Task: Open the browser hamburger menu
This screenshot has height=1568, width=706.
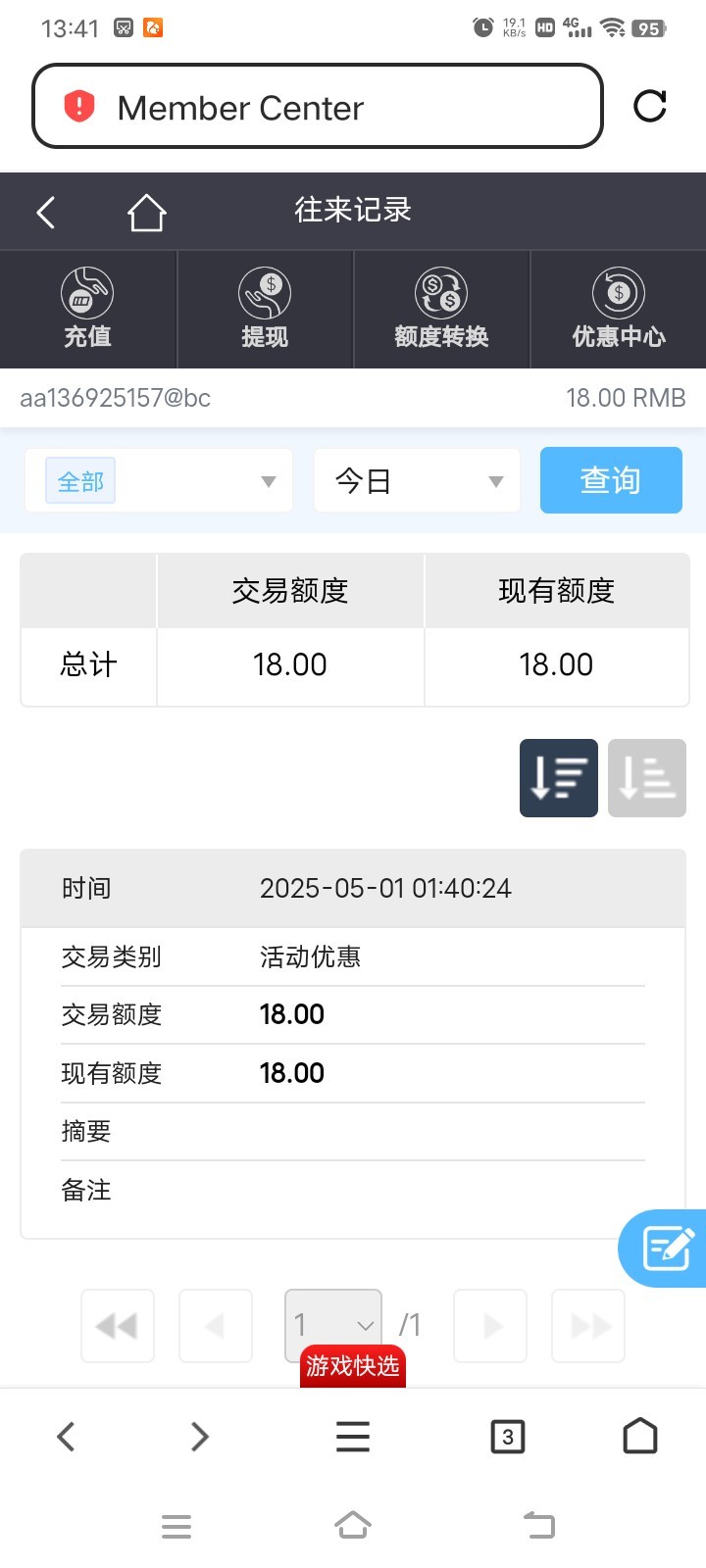Action: [353, 1437]
